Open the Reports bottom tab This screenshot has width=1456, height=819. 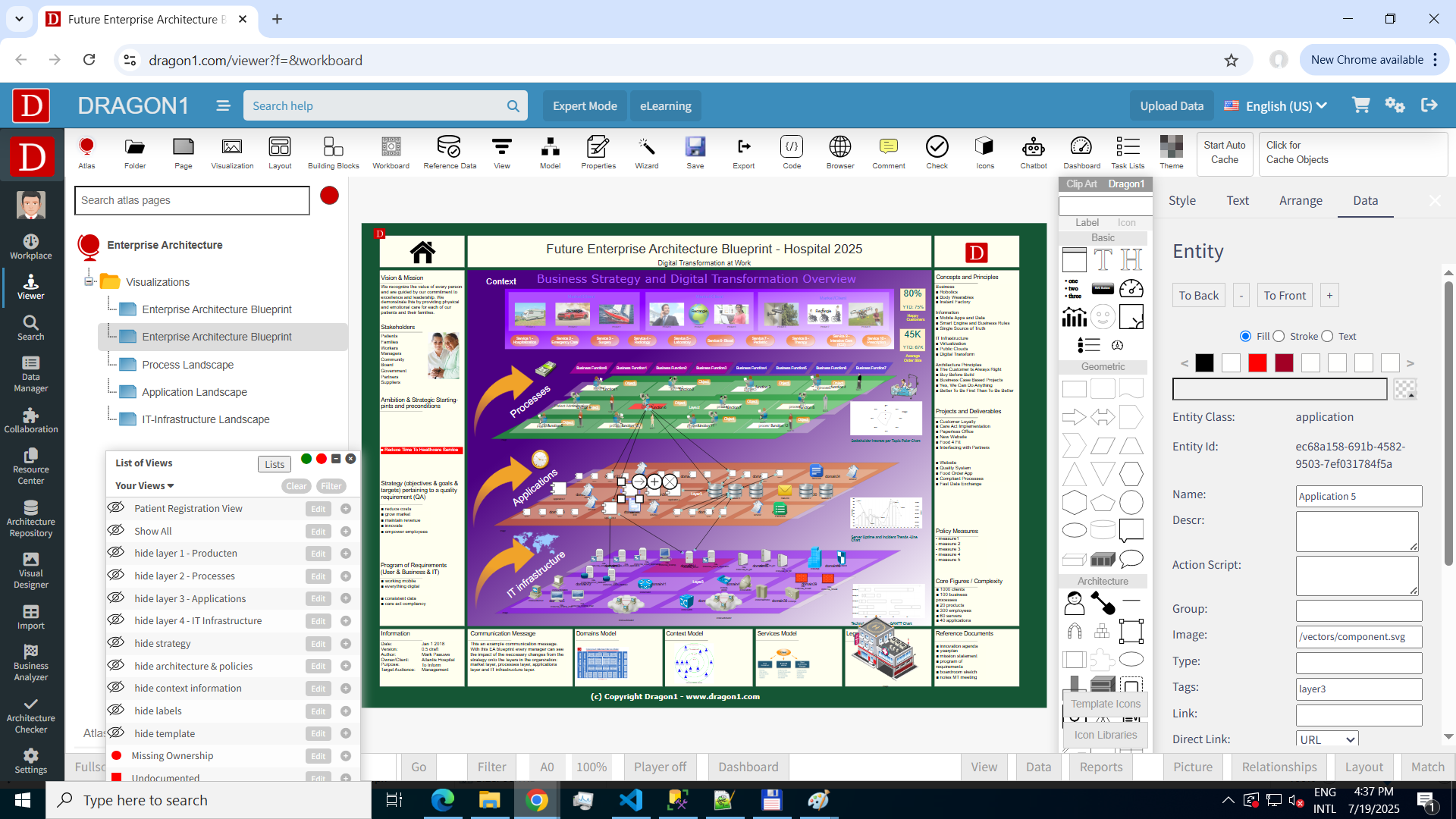click(1101, 767)
